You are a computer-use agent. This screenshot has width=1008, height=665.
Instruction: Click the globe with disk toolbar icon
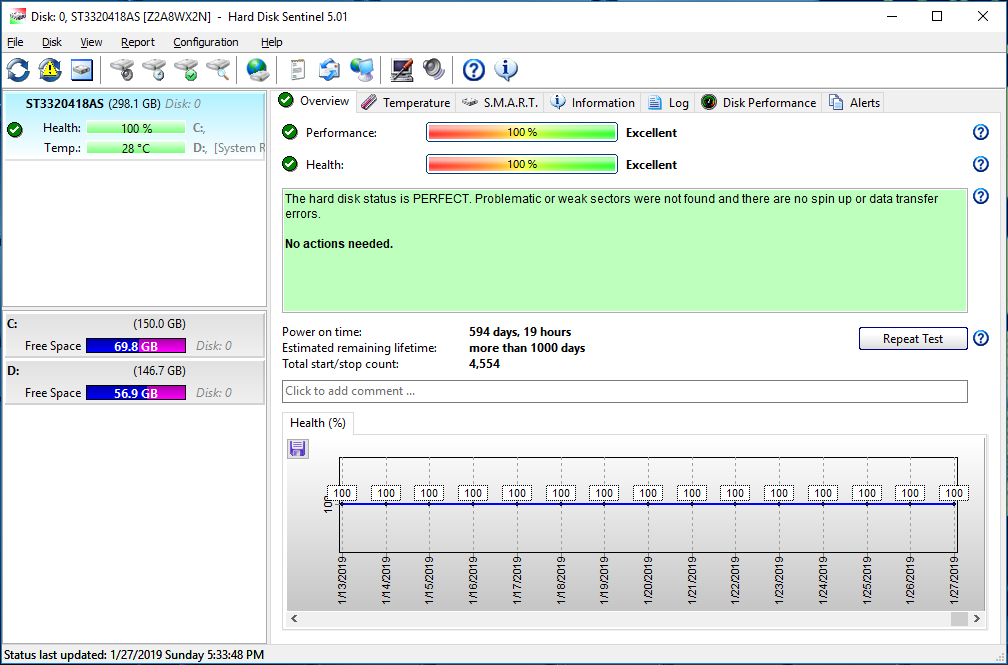pos(258,70)
